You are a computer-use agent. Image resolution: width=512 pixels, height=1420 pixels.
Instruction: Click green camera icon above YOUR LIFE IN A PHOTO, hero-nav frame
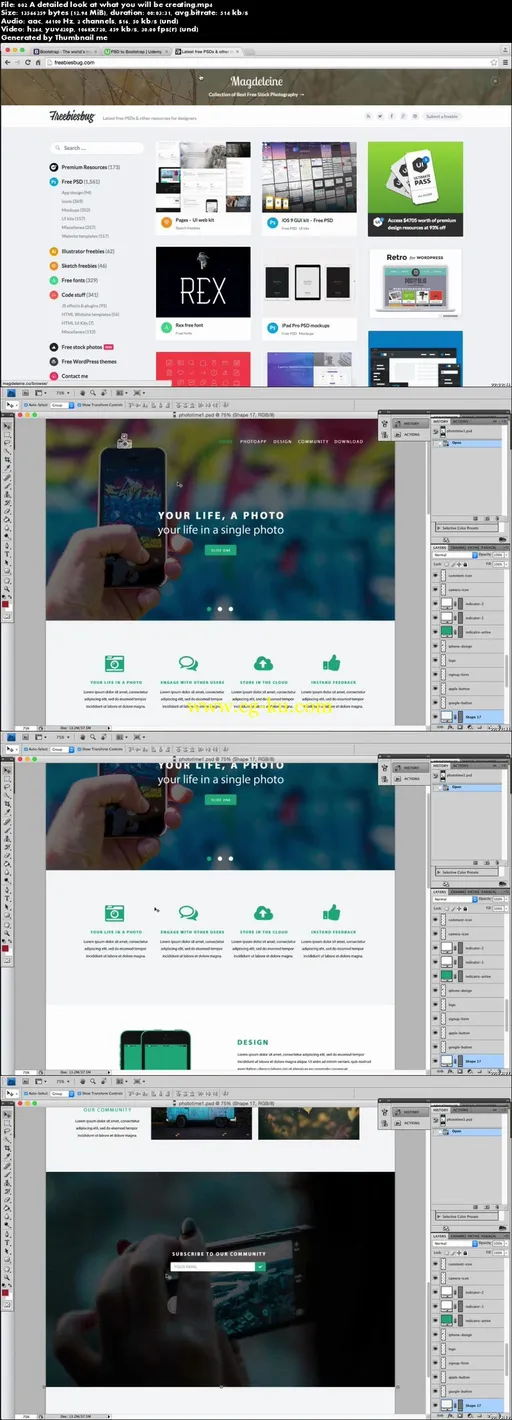pos(115,662)
